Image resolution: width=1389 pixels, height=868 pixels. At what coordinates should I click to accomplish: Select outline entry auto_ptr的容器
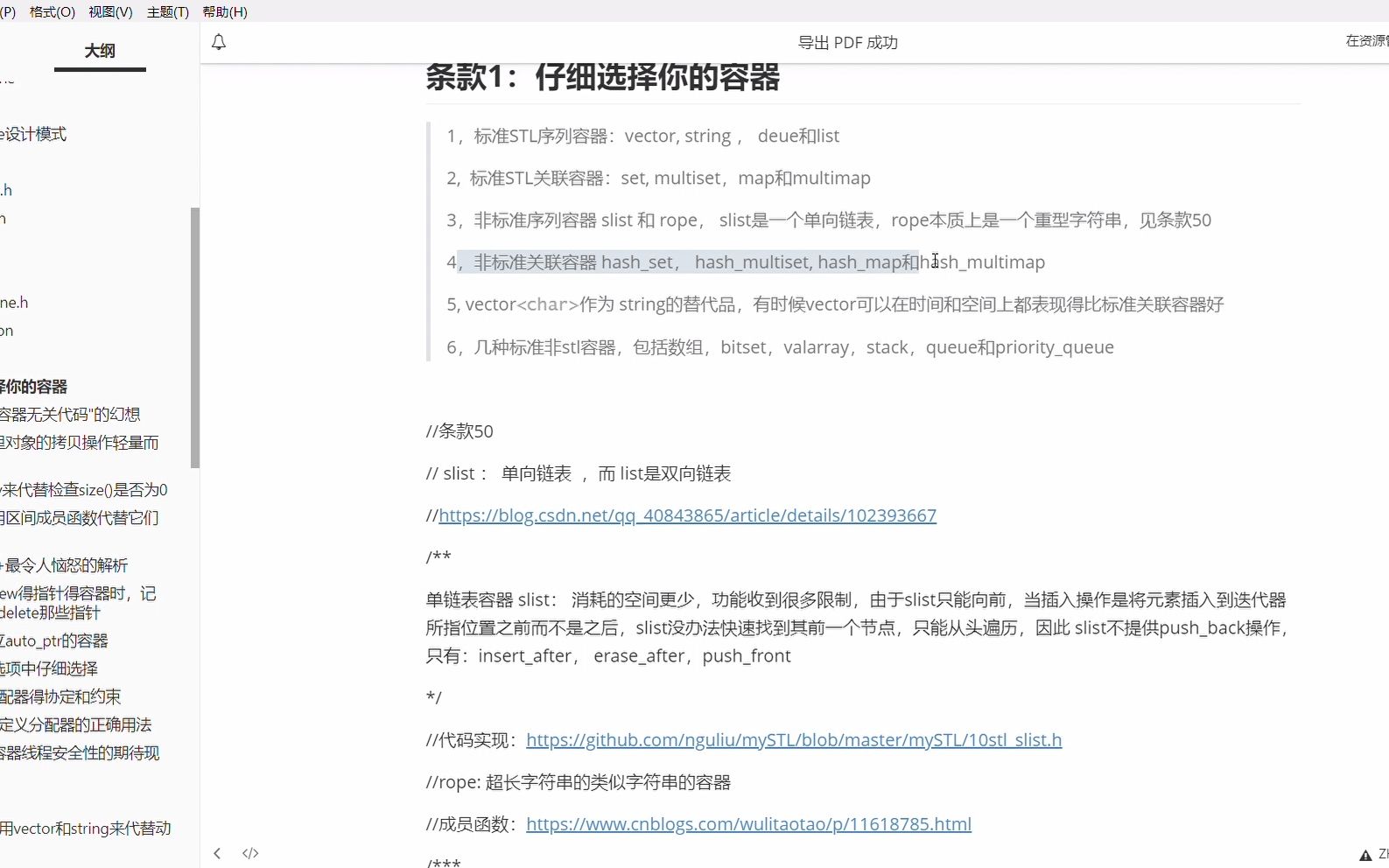[x=54, y=640]
